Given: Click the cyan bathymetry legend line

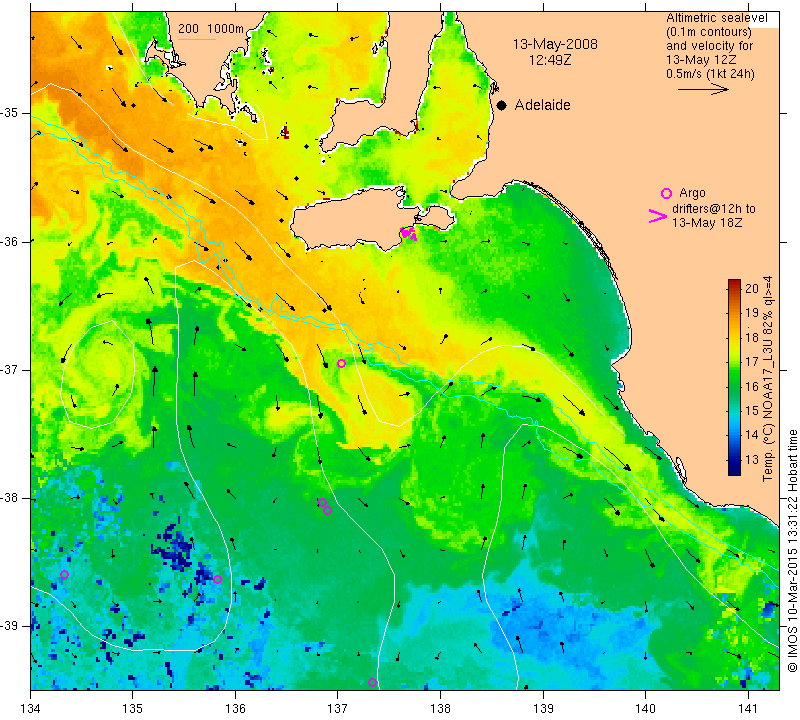Looking at the screenshot, I should pos(197,39).
